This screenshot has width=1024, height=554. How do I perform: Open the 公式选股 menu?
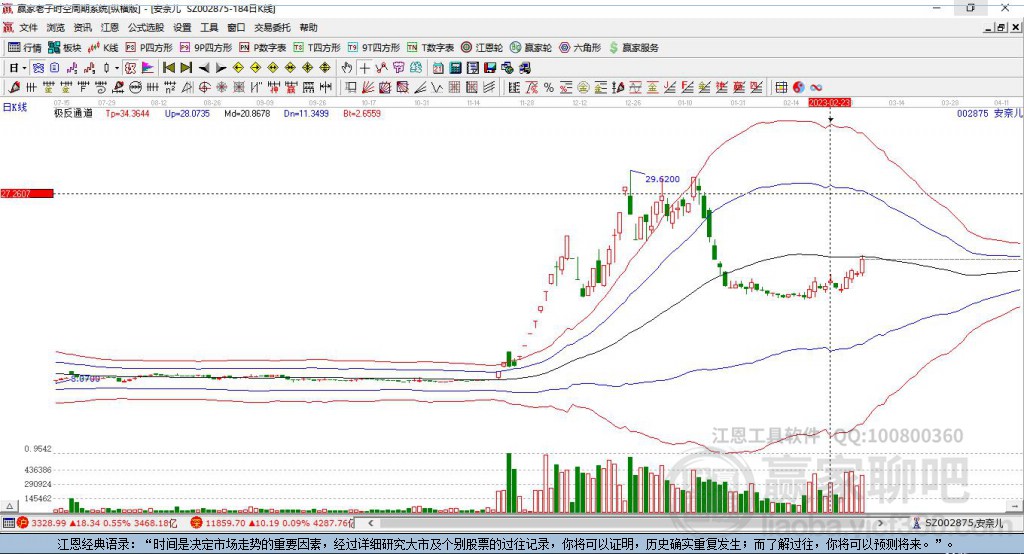(146, 27)
